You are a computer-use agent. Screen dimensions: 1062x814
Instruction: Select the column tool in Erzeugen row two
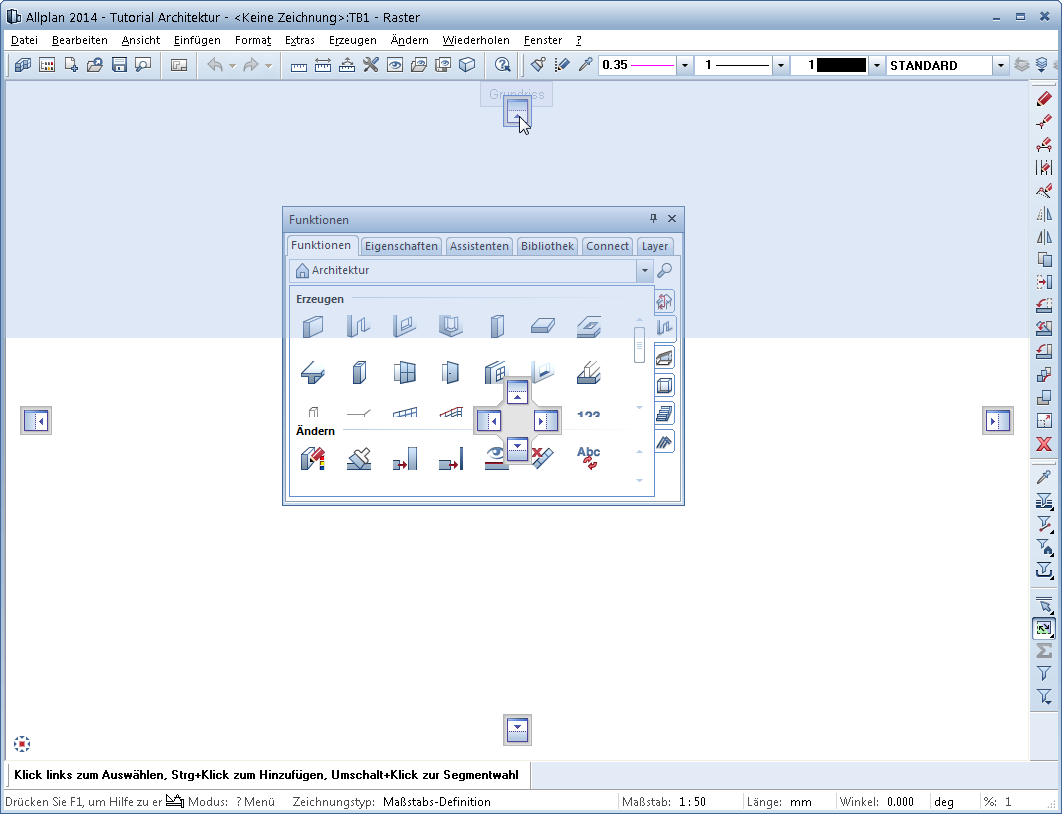click(x=359, y=372)
